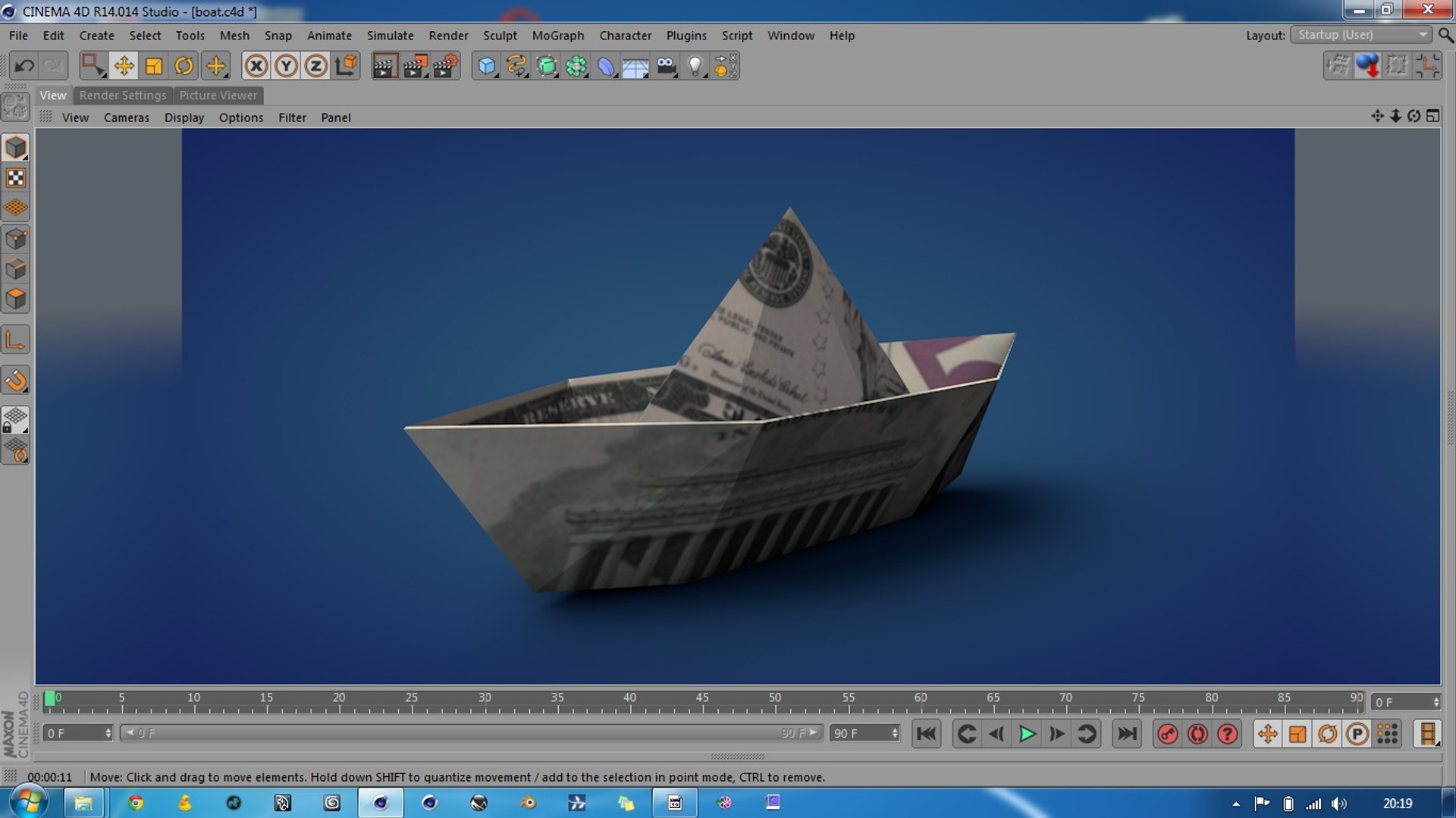
Task: Switch to Polygons mode
Action: click(16, 299)
